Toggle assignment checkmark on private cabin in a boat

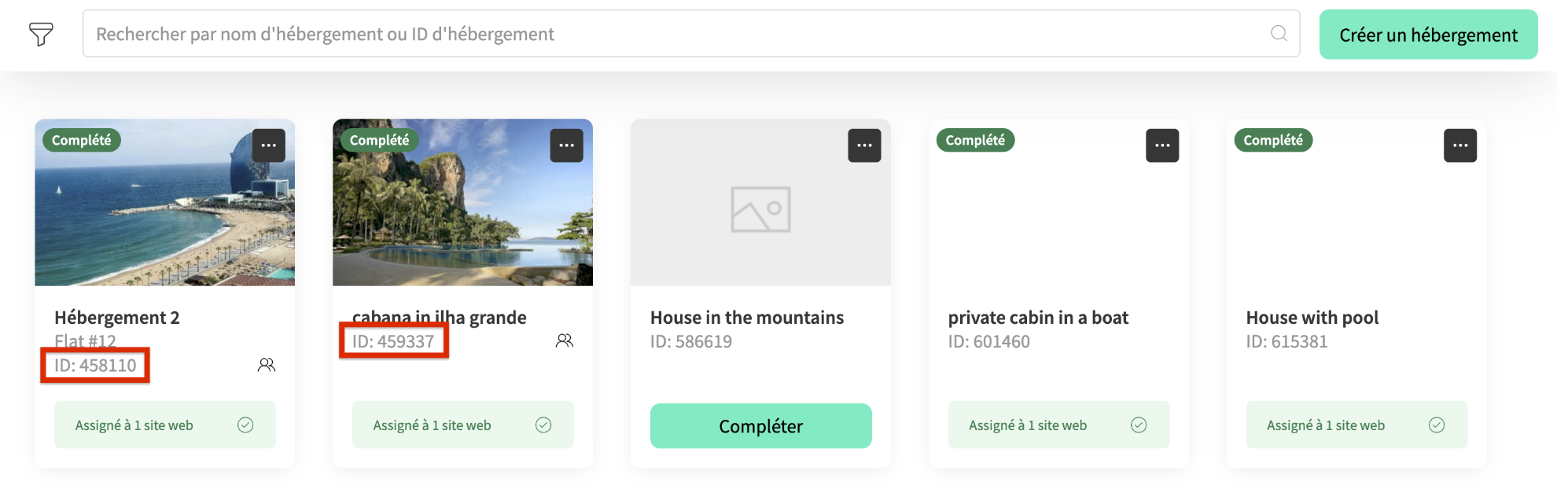click(x=1139, y=425)
